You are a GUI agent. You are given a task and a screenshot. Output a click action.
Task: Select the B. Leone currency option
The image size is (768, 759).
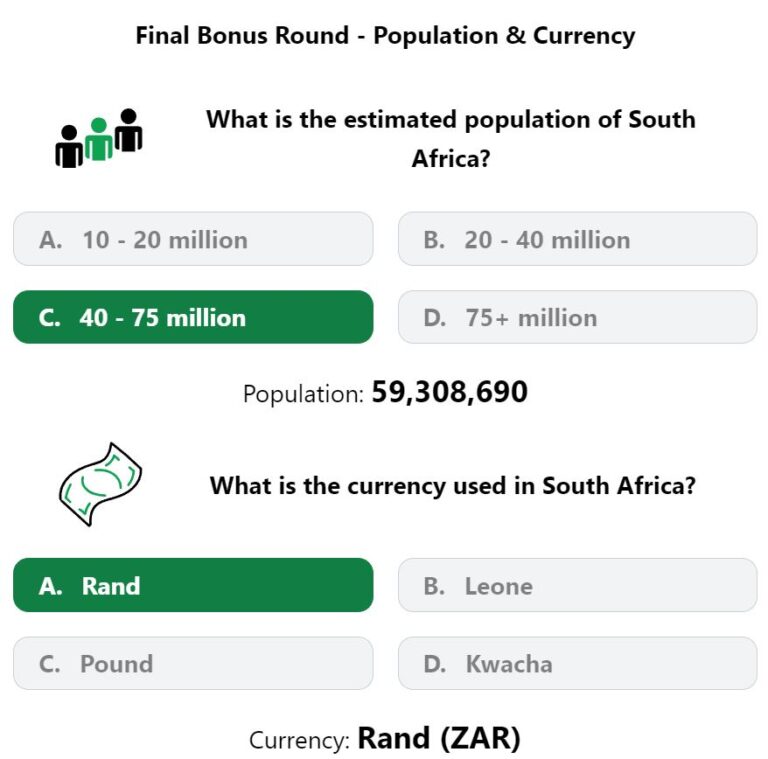[x=577, y=585]
